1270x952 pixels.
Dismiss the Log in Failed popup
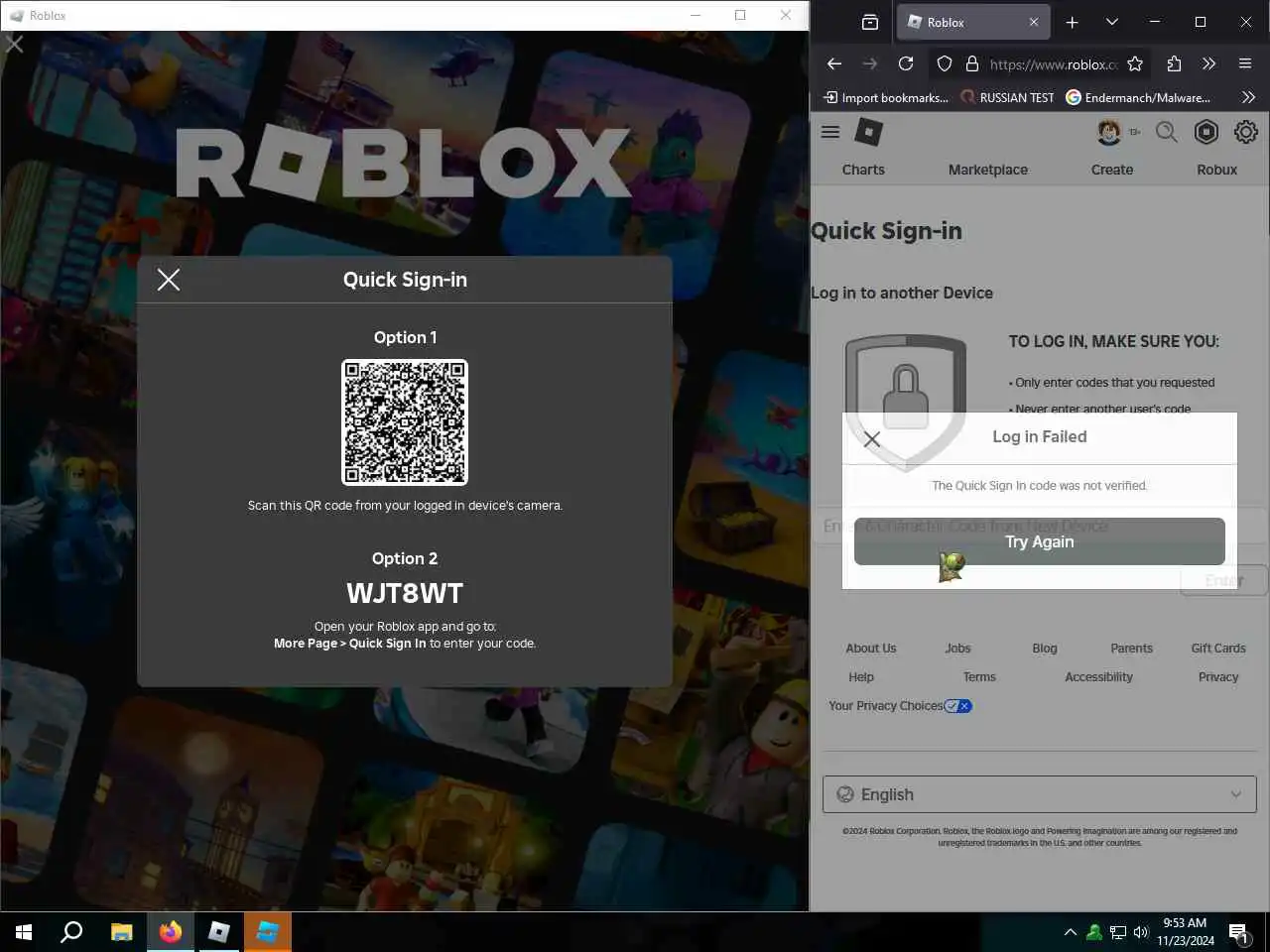click(872, 438)
